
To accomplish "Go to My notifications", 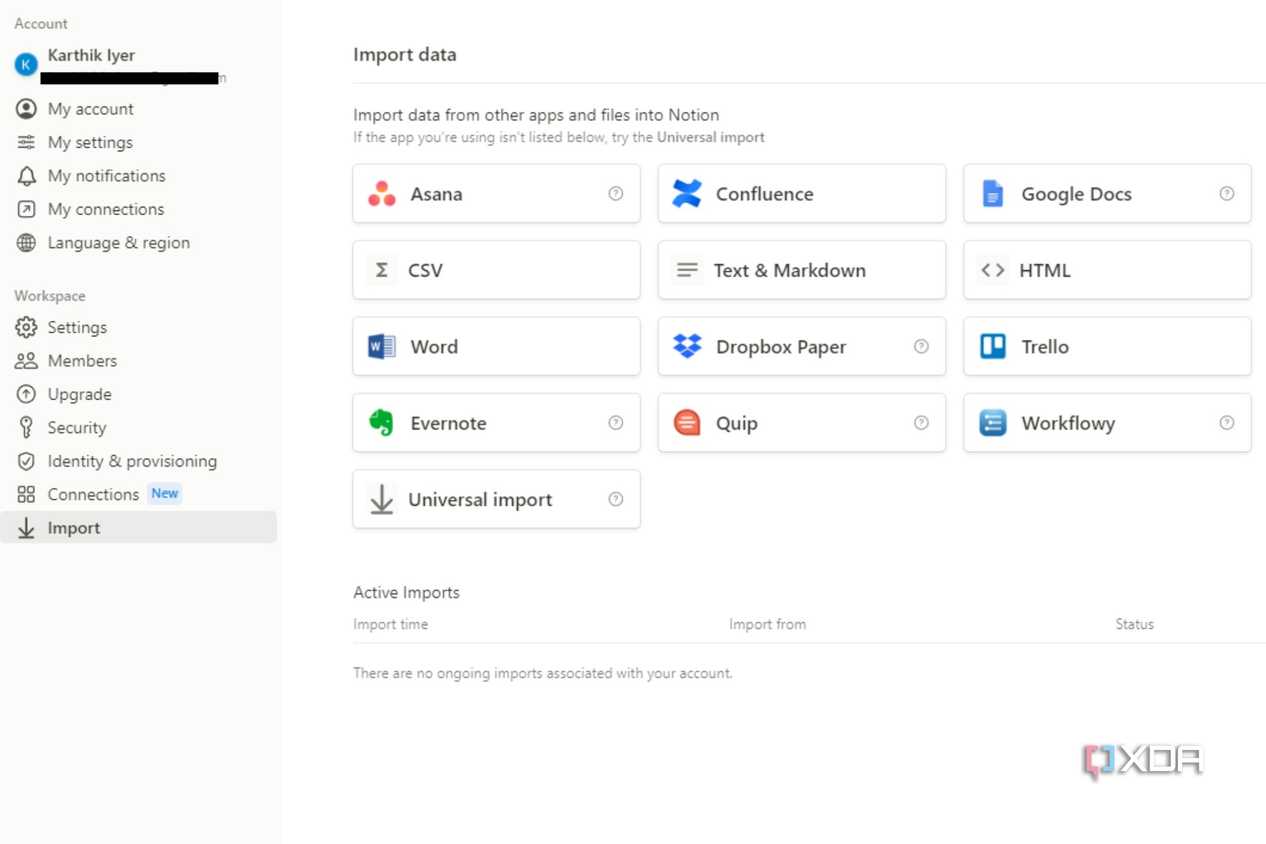I will 139,176.
